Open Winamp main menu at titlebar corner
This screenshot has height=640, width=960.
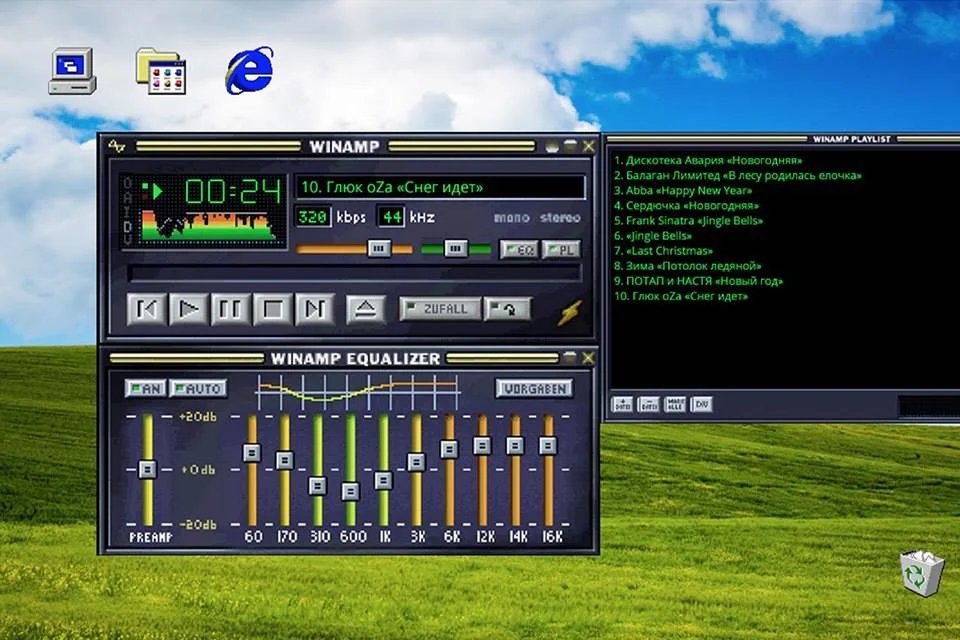pos(117,147)
